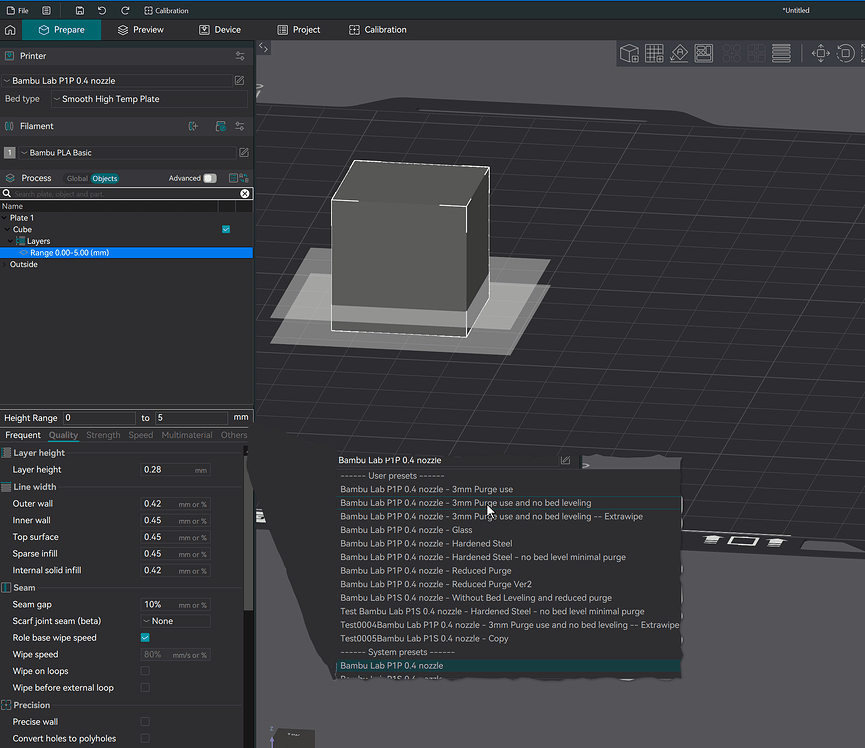The image size is (865, 748).
Task: Switch to the Prepare tab
Action: click(61, 30)
